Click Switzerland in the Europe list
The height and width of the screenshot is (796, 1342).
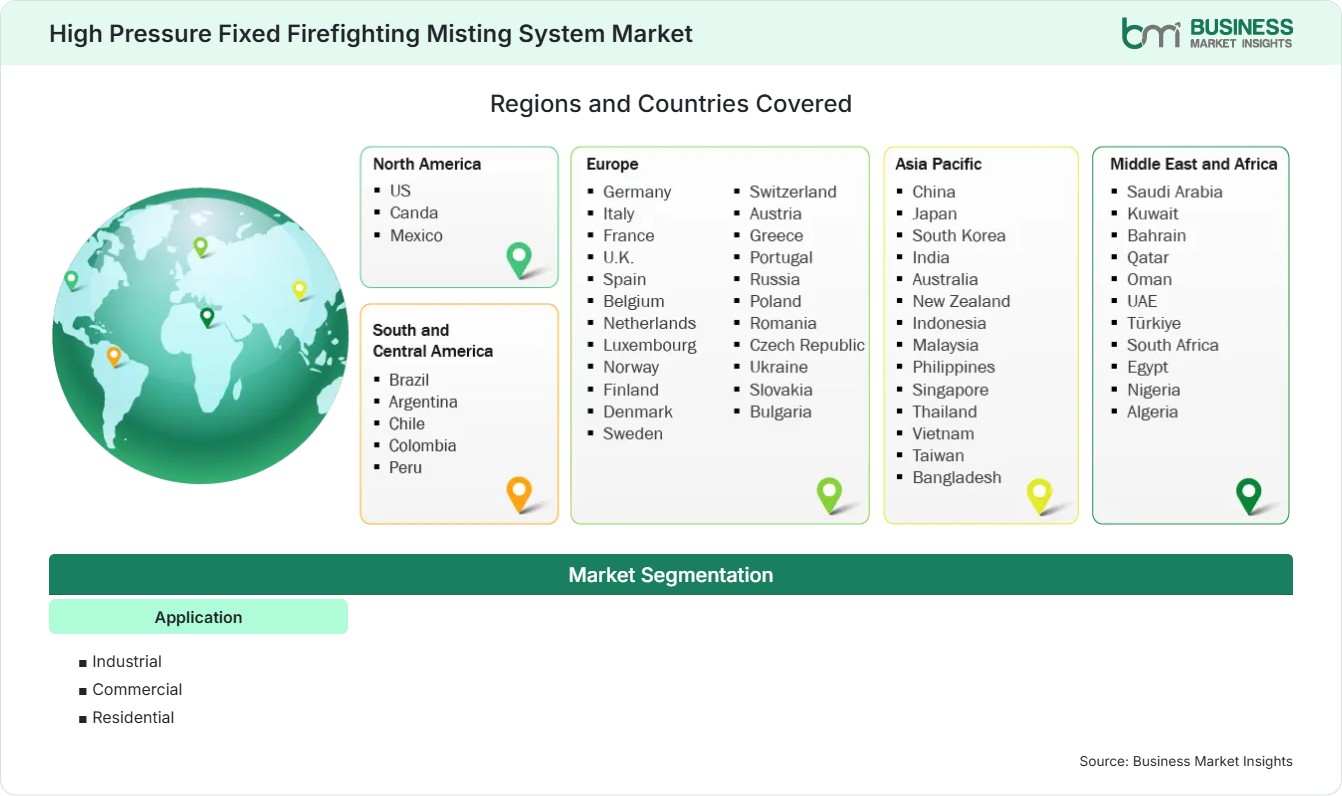coord(793,192)
